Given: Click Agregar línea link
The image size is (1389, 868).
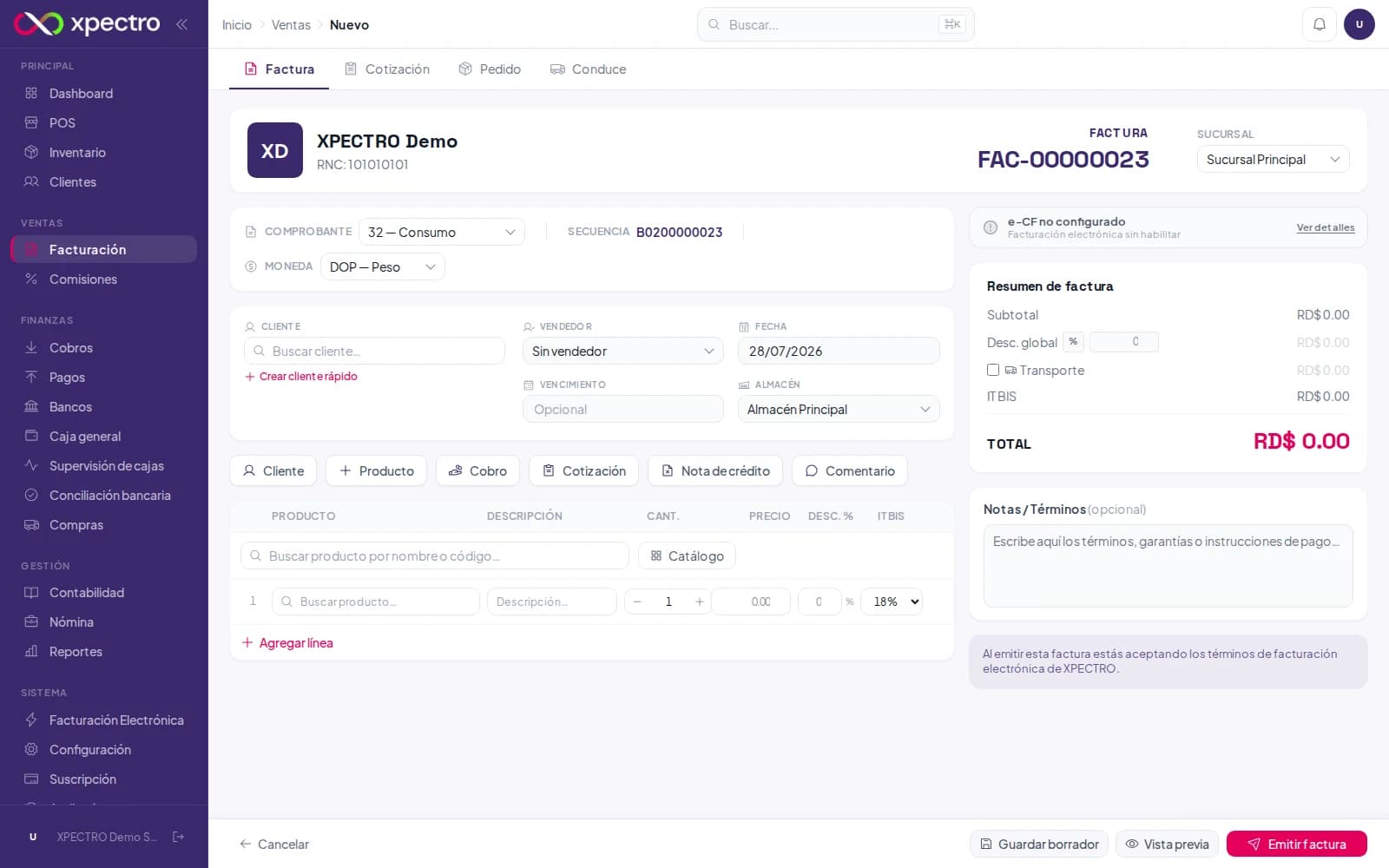Looking at the screenshot, I should pos(287,642).
